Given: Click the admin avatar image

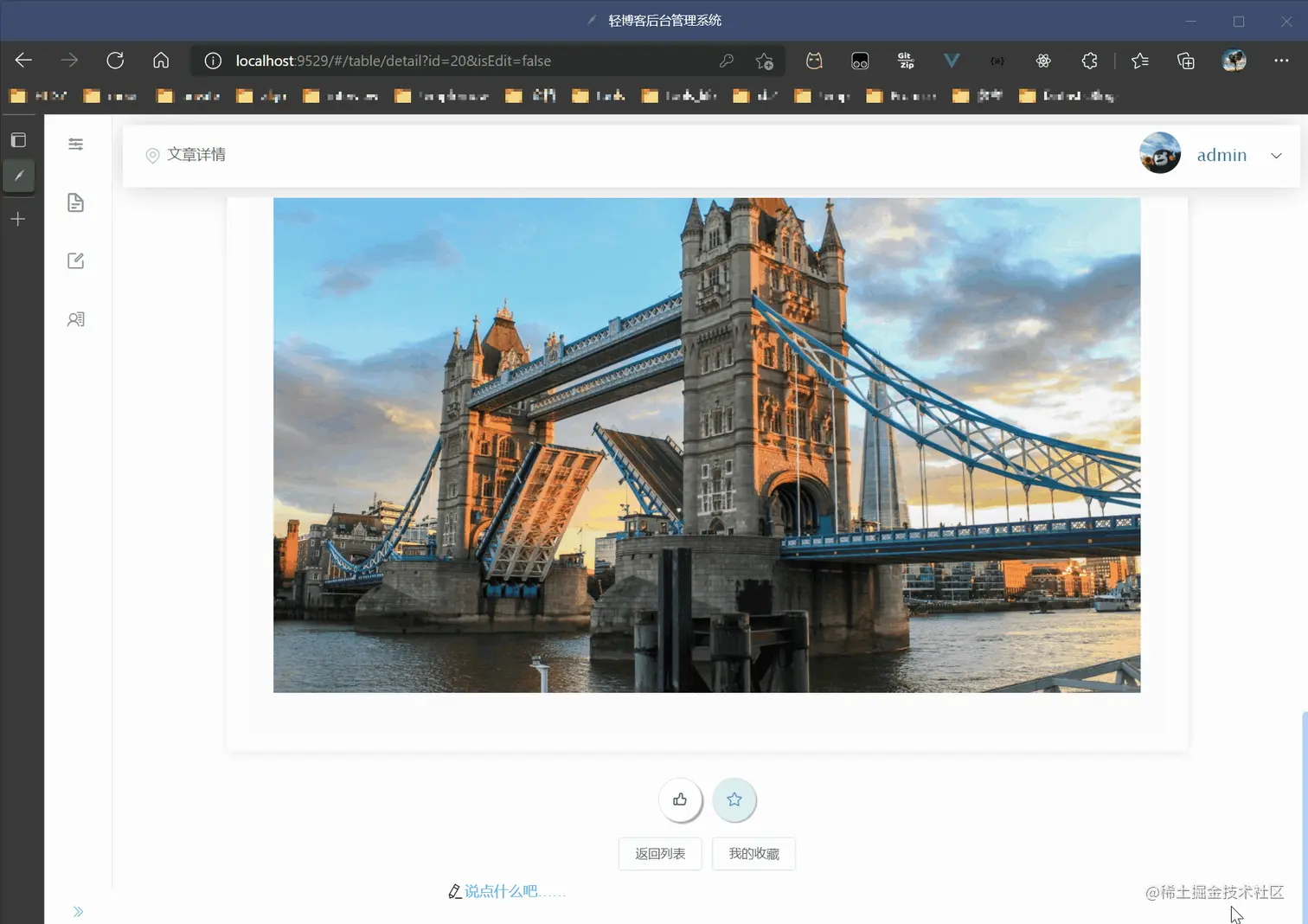Looking at the screenshot, I should point(1160,153).
